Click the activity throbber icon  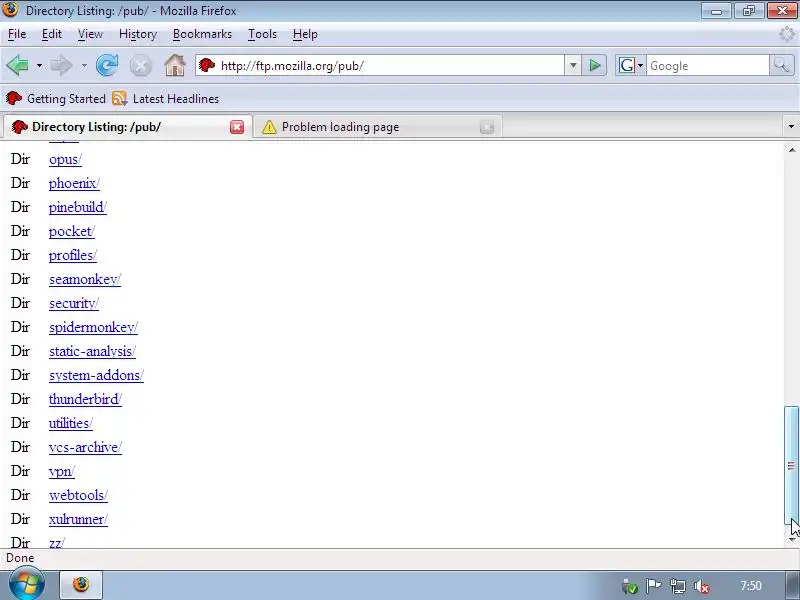[x=787, y=34]
